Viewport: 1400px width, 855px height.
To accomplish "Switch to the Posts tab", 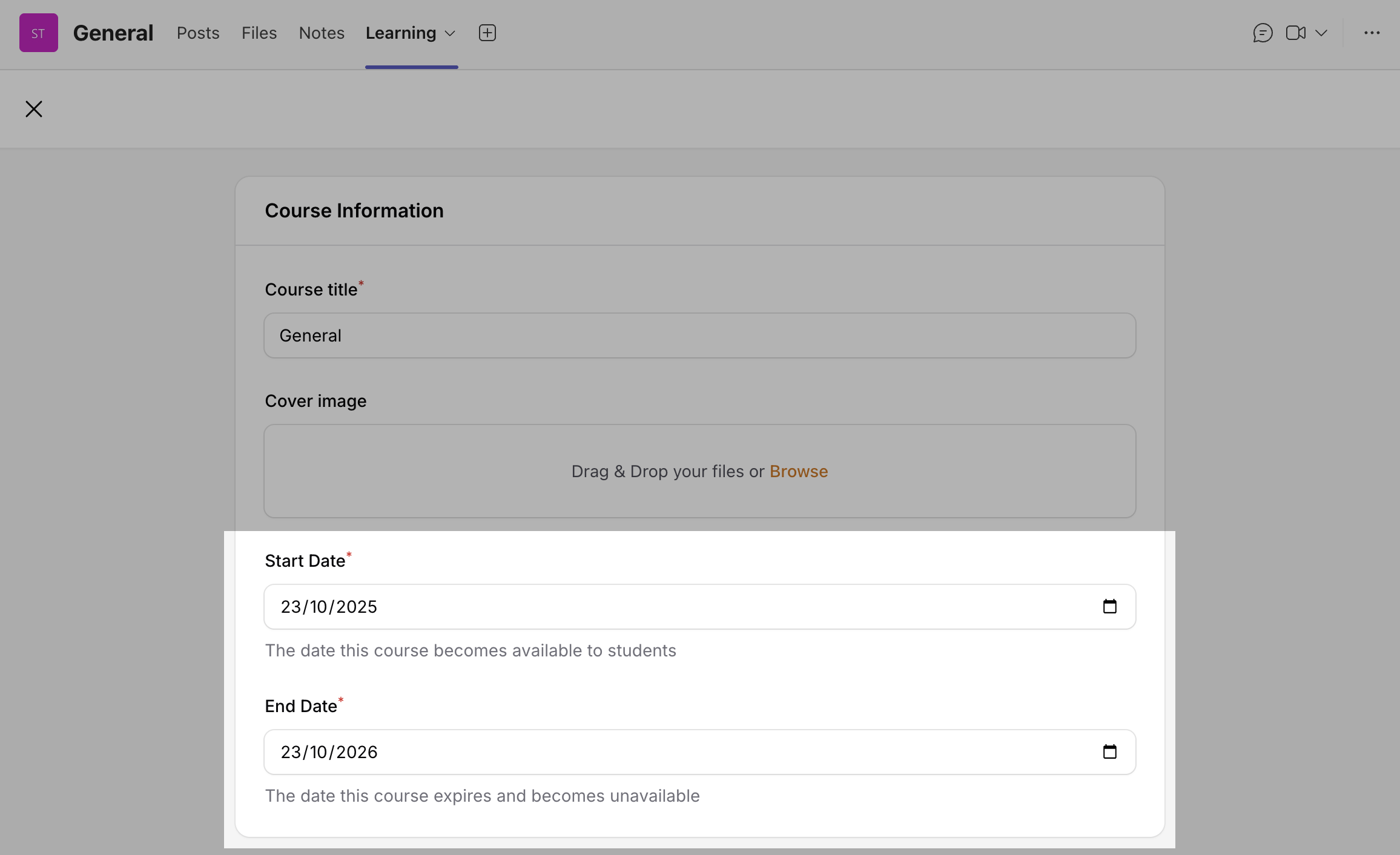I will (x=198, y=33).
